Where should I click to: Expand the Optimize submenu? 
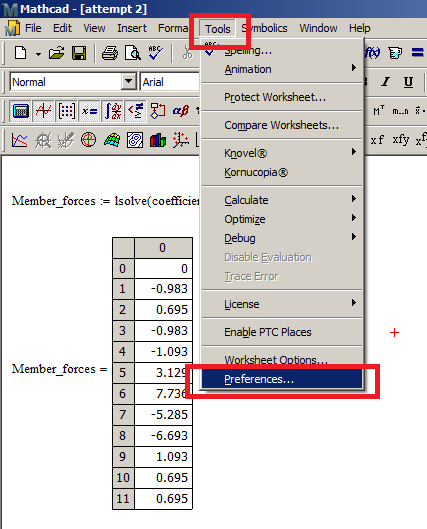(282, 219)
